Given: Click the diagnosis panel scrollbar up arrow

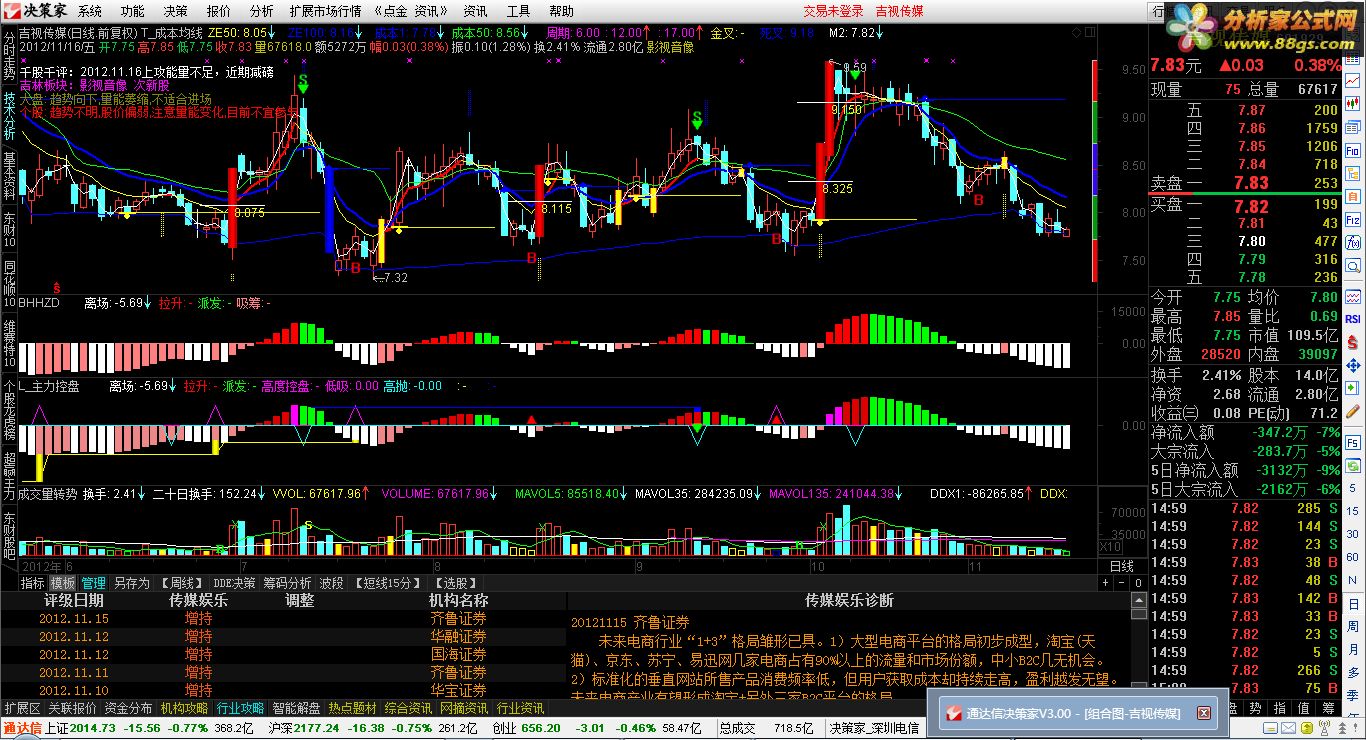Looking at the screenshot, I should pos(1138,600).
